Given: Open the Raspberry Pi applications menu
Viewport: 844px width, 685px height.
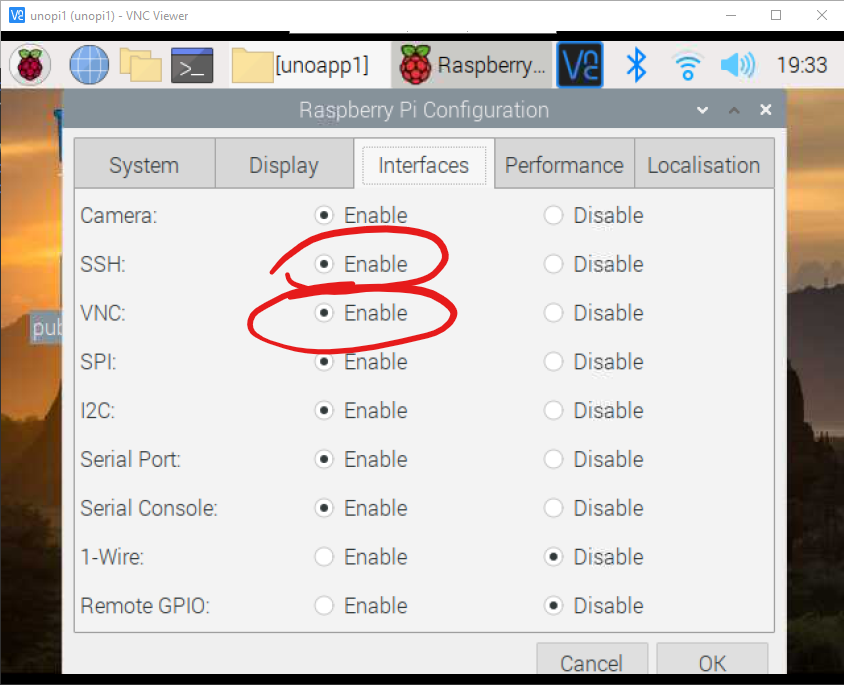Looking at the screenshot, I should 29,64.
